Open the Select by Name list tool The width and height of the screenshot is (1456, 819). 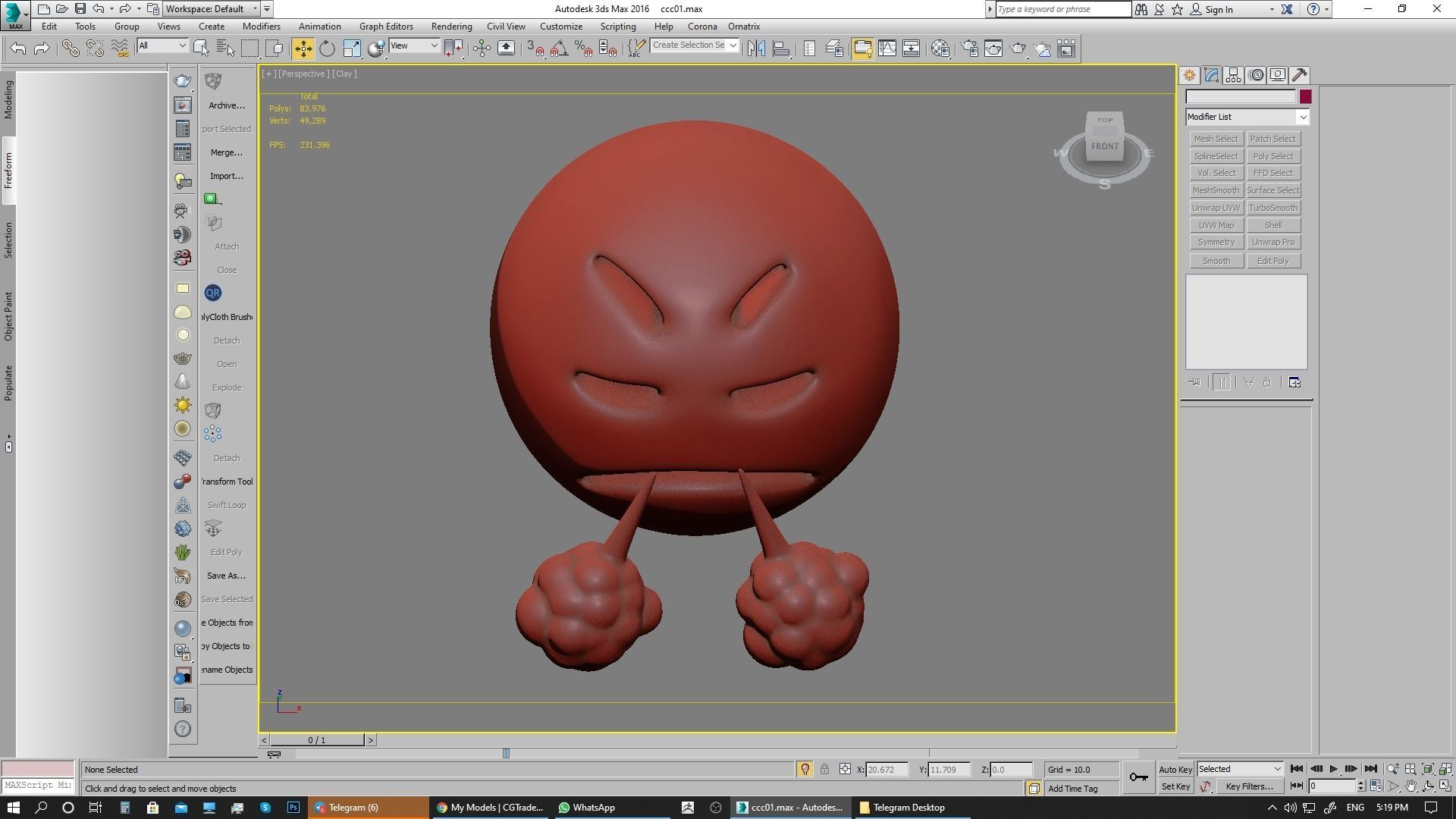coord(225,49)
